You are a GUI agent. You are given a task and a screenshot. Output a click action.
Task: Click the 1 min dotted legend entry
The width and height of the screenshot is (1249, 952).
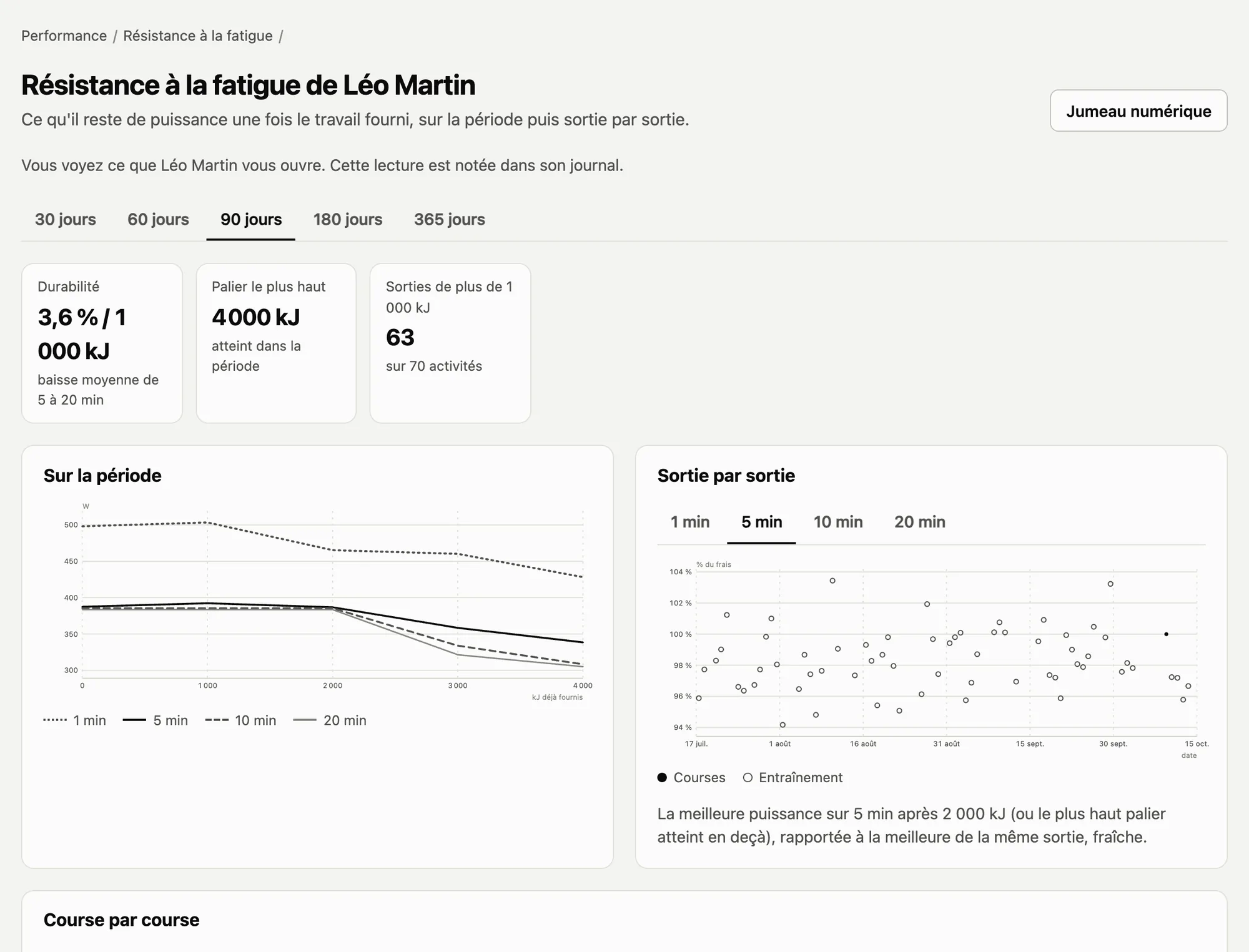(75, 720)
